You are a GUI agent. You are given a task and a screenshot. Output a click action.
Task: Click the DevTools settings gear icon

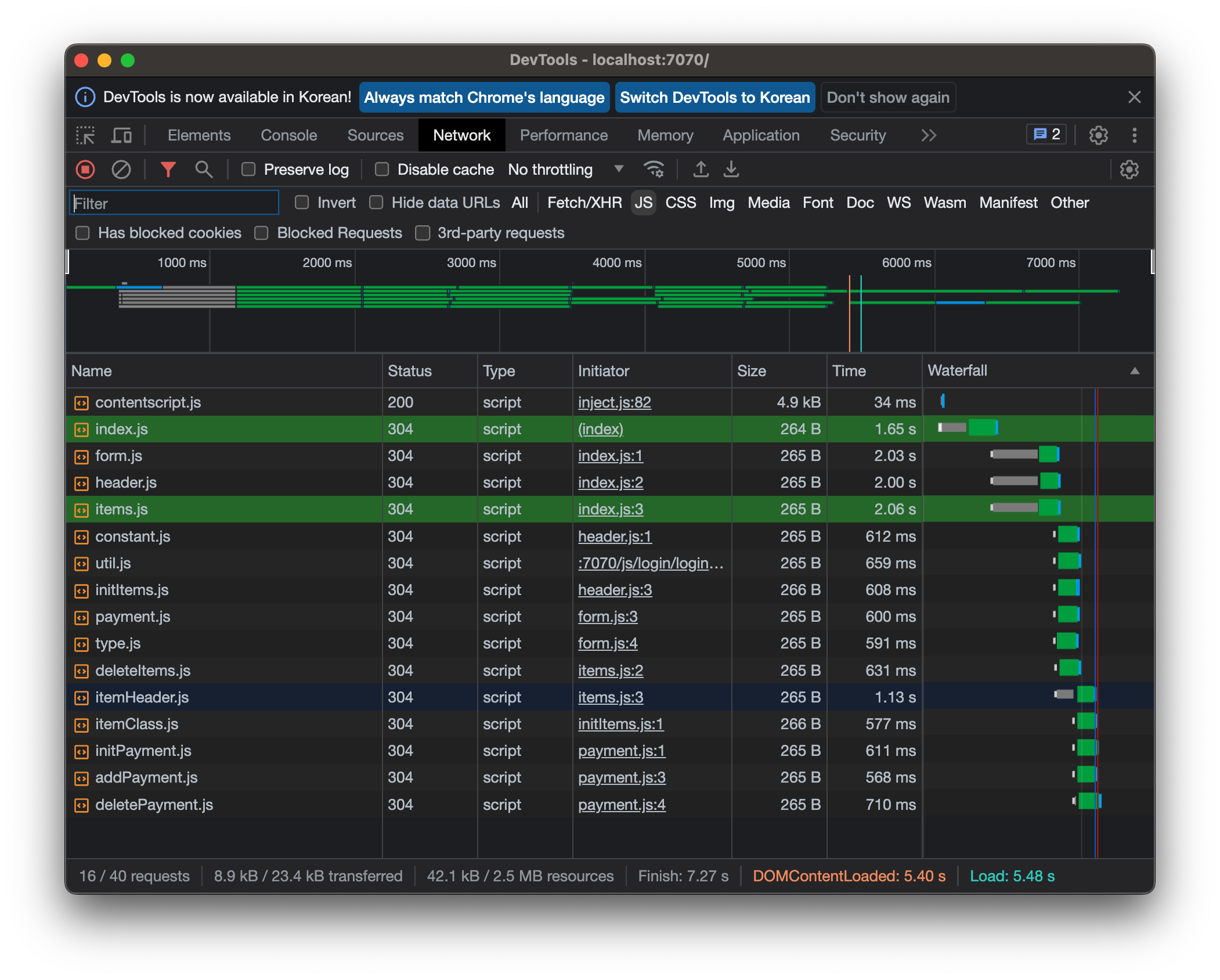[x=1099, y=135]
